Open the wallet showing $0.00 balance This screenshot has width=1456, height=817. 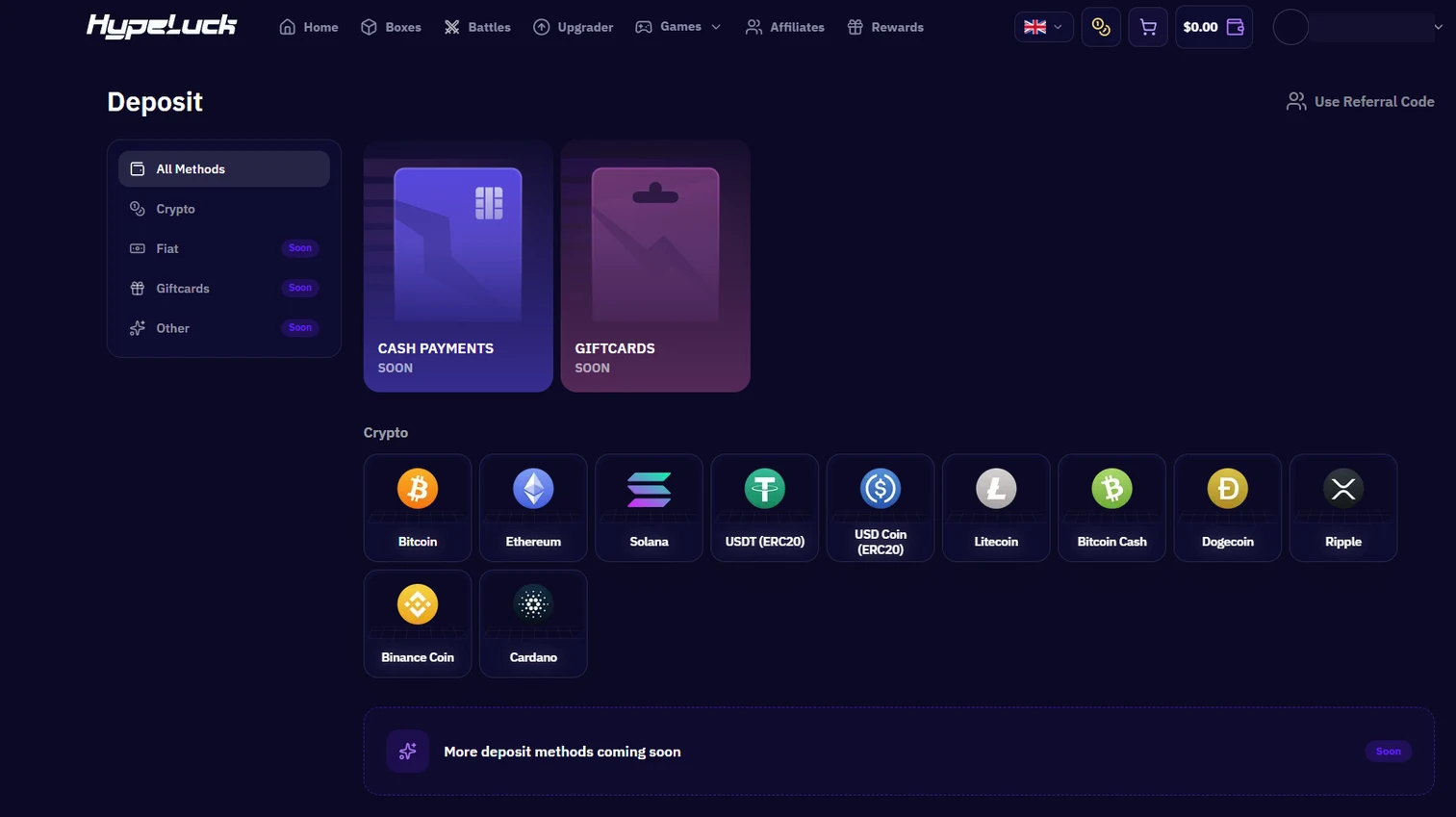tap(1214, 27)
